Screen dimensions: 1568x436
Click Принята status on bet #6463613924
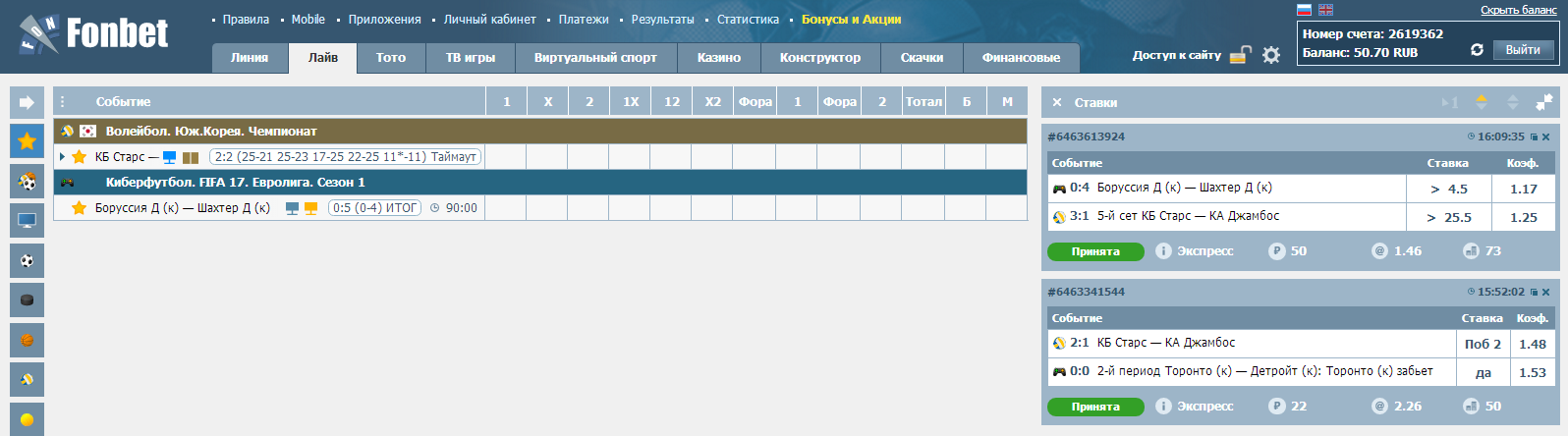1095,251
